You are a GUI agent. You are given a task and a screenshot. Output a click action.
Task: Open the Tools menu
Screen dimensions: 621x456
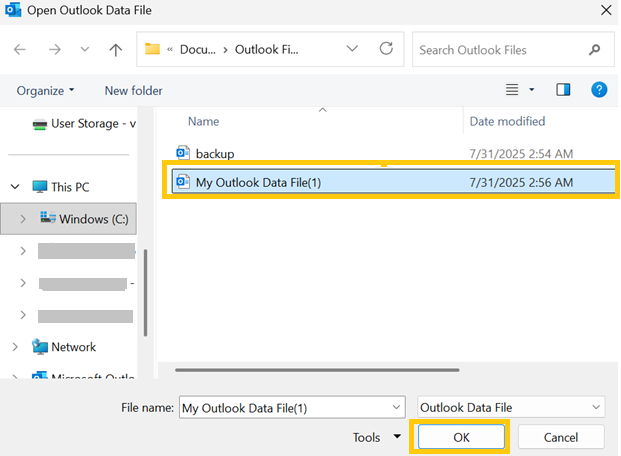(x=377, y=437)
